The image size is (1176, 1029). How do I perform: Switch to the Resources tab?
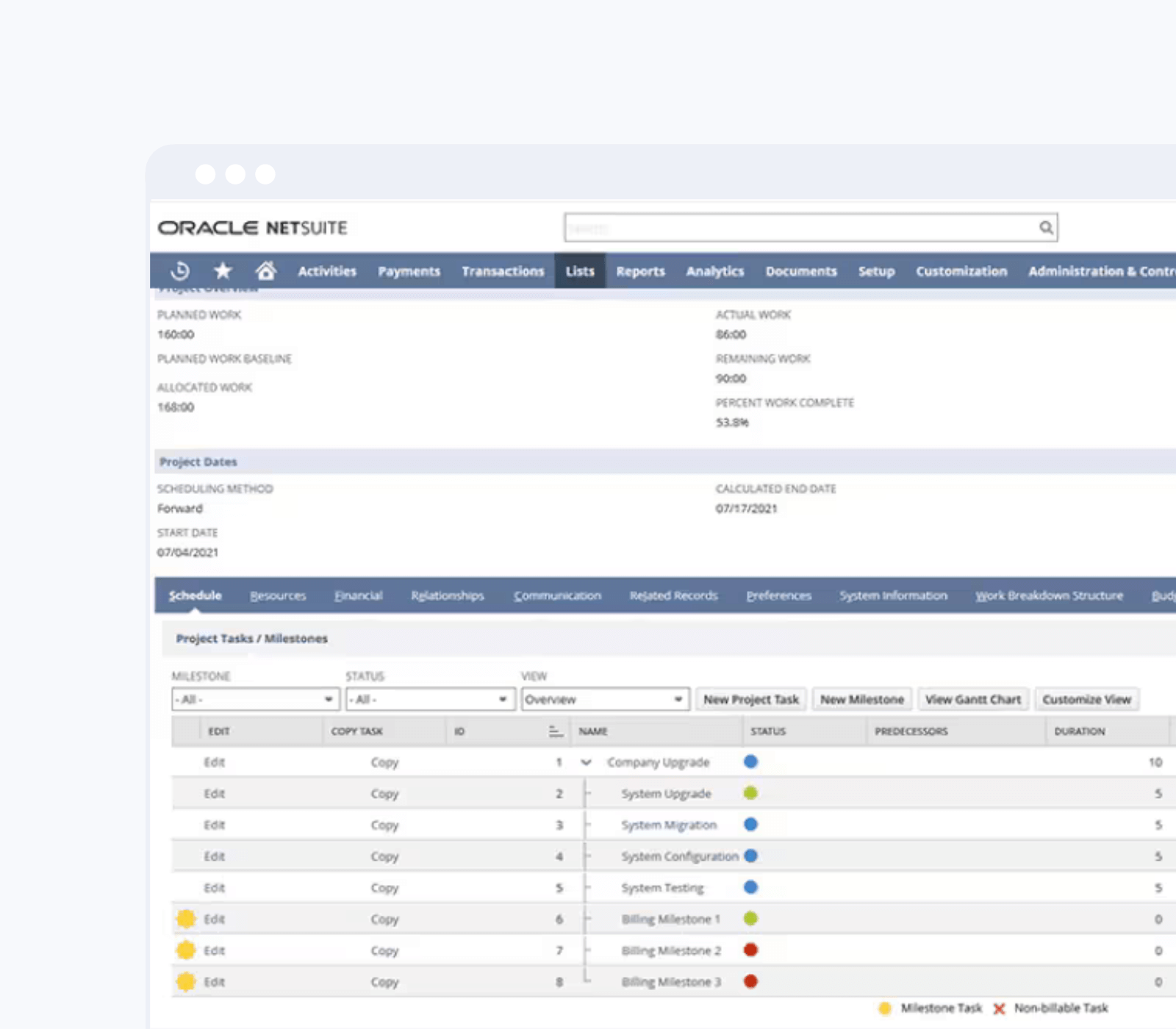(x=278, y=595)
